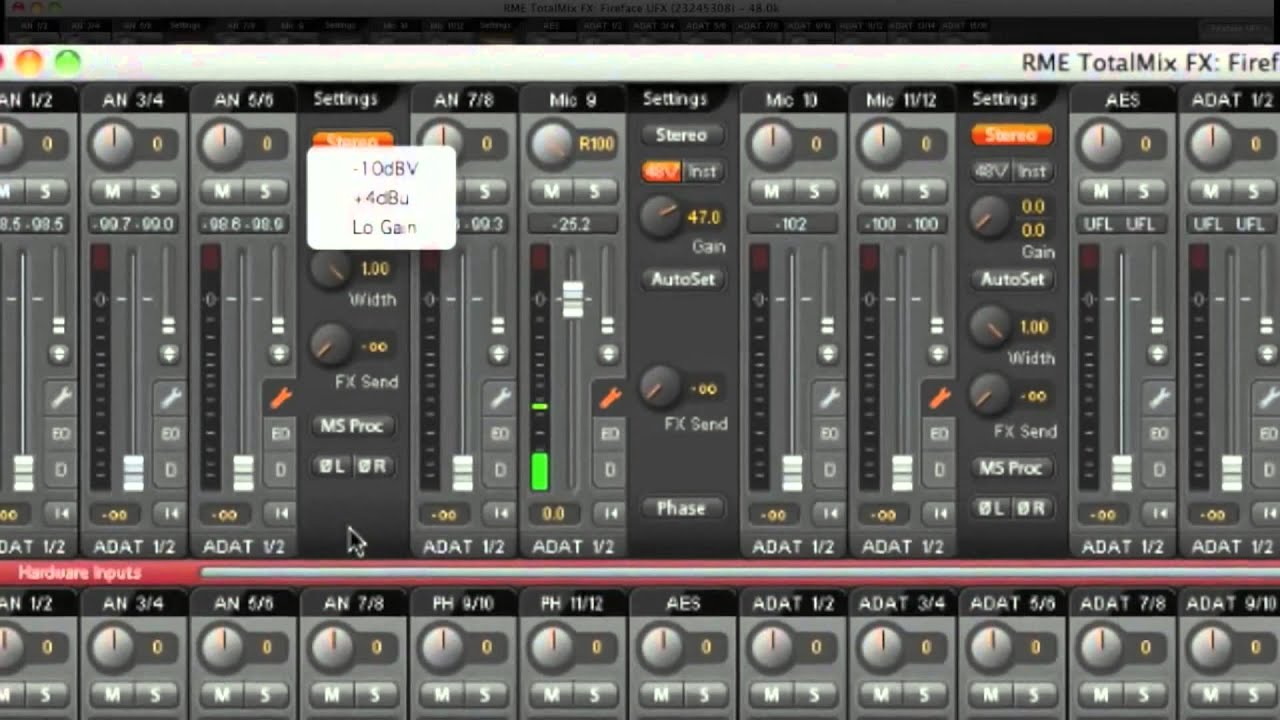1280x720 pixels.
Task: Click the horizontal scrollbar beside Hardware Inputs
Action: [740, 573]
